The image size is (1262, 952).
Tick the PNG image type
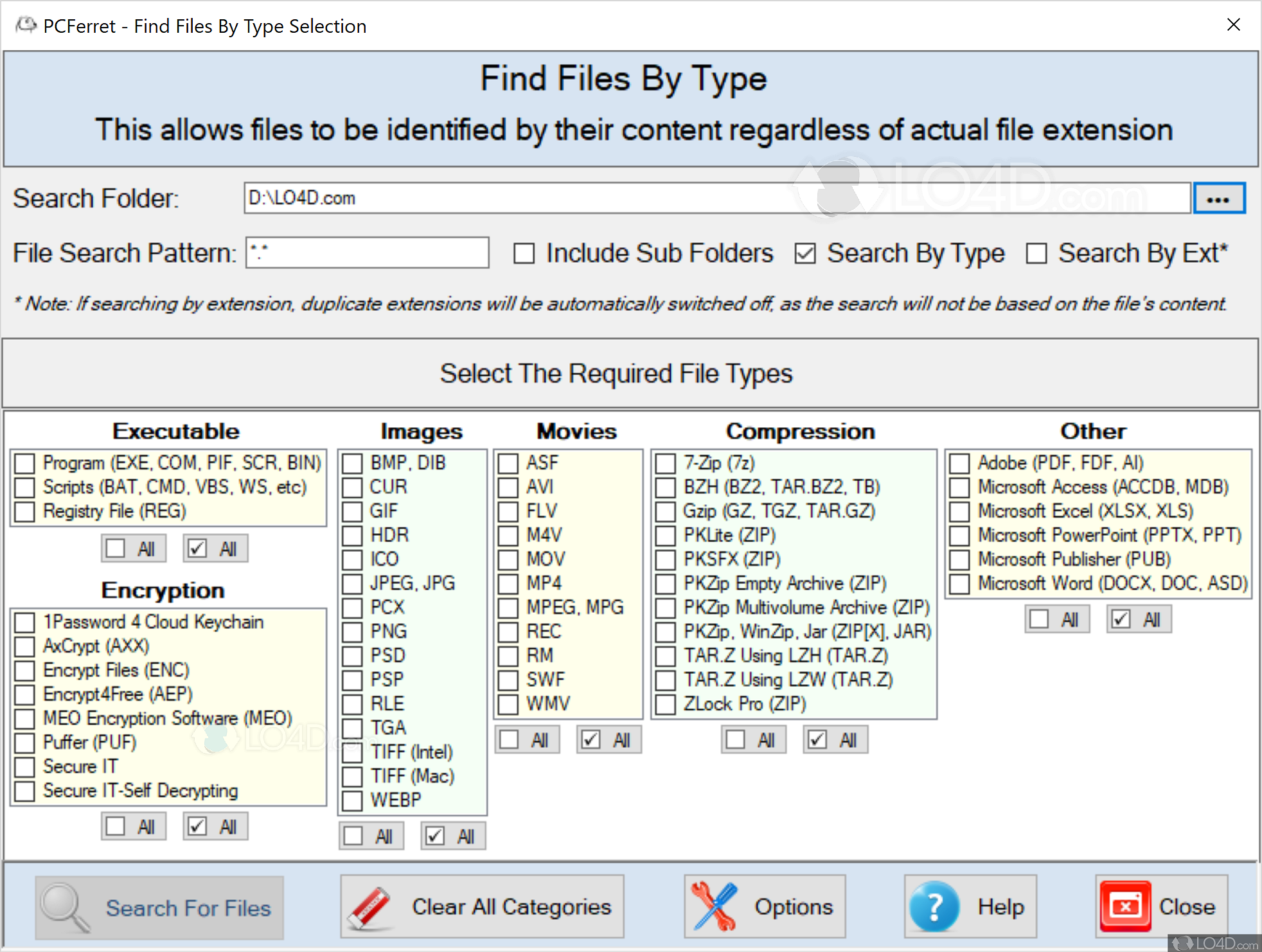pos(352,632)
